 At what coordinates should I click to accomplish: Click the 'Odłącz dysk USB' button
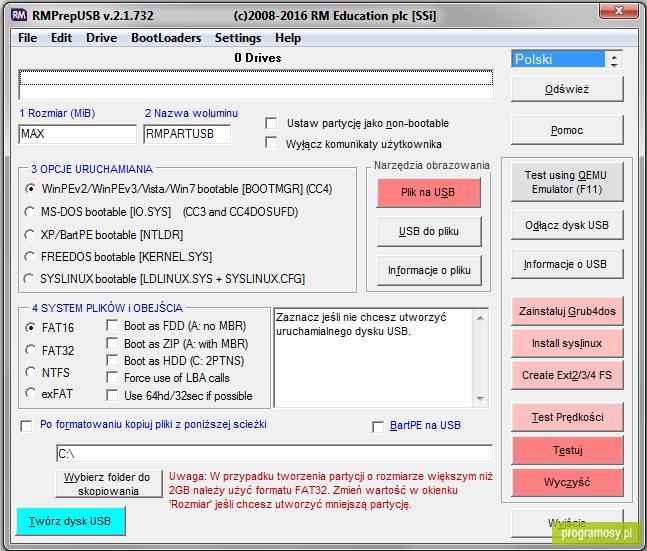[567, 225]
